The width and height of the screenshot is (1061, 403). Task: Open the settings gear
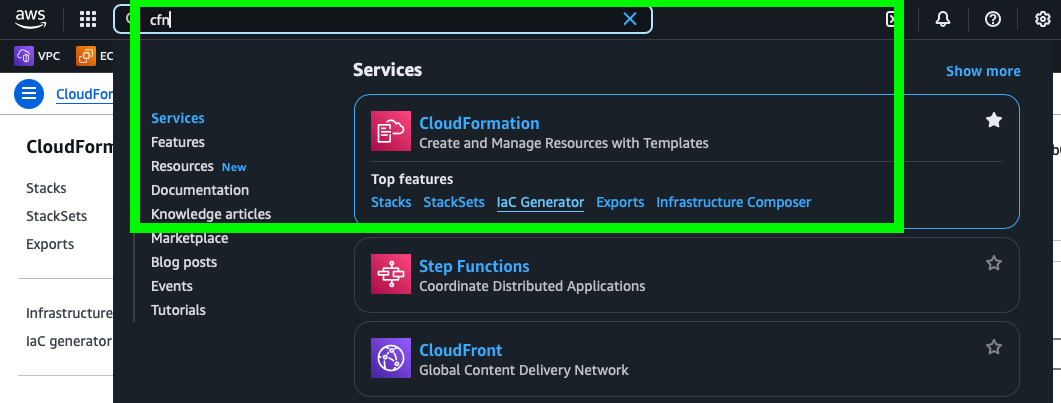point(1043,20)
